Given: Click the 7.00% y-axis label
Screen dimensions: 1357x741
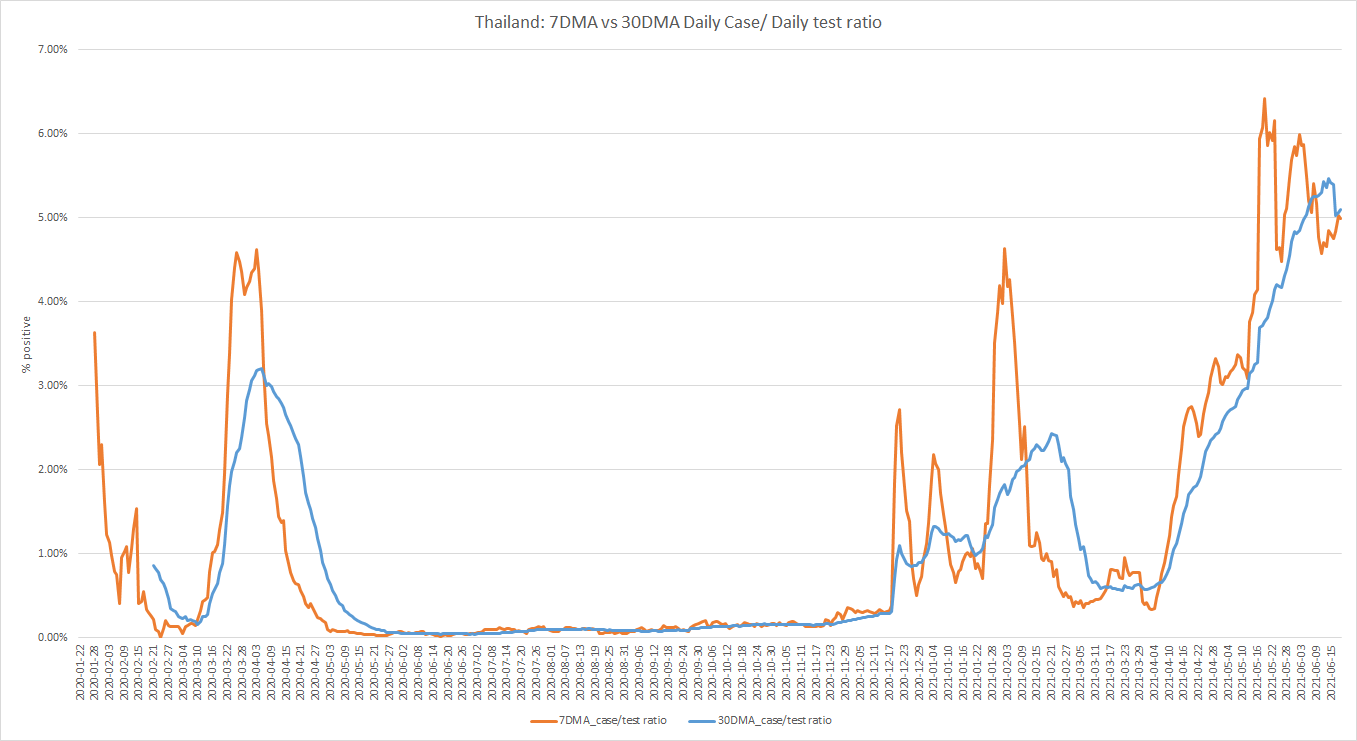Looking at the screenshot, I should pyautogui.click(x=51, y=49).
